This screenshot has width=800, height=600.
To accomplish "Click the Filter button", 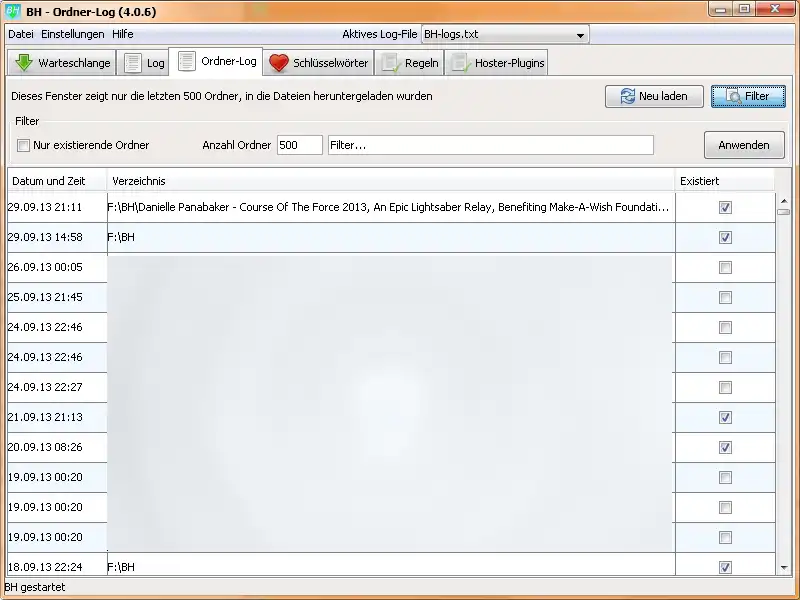I will coord(748,96).
